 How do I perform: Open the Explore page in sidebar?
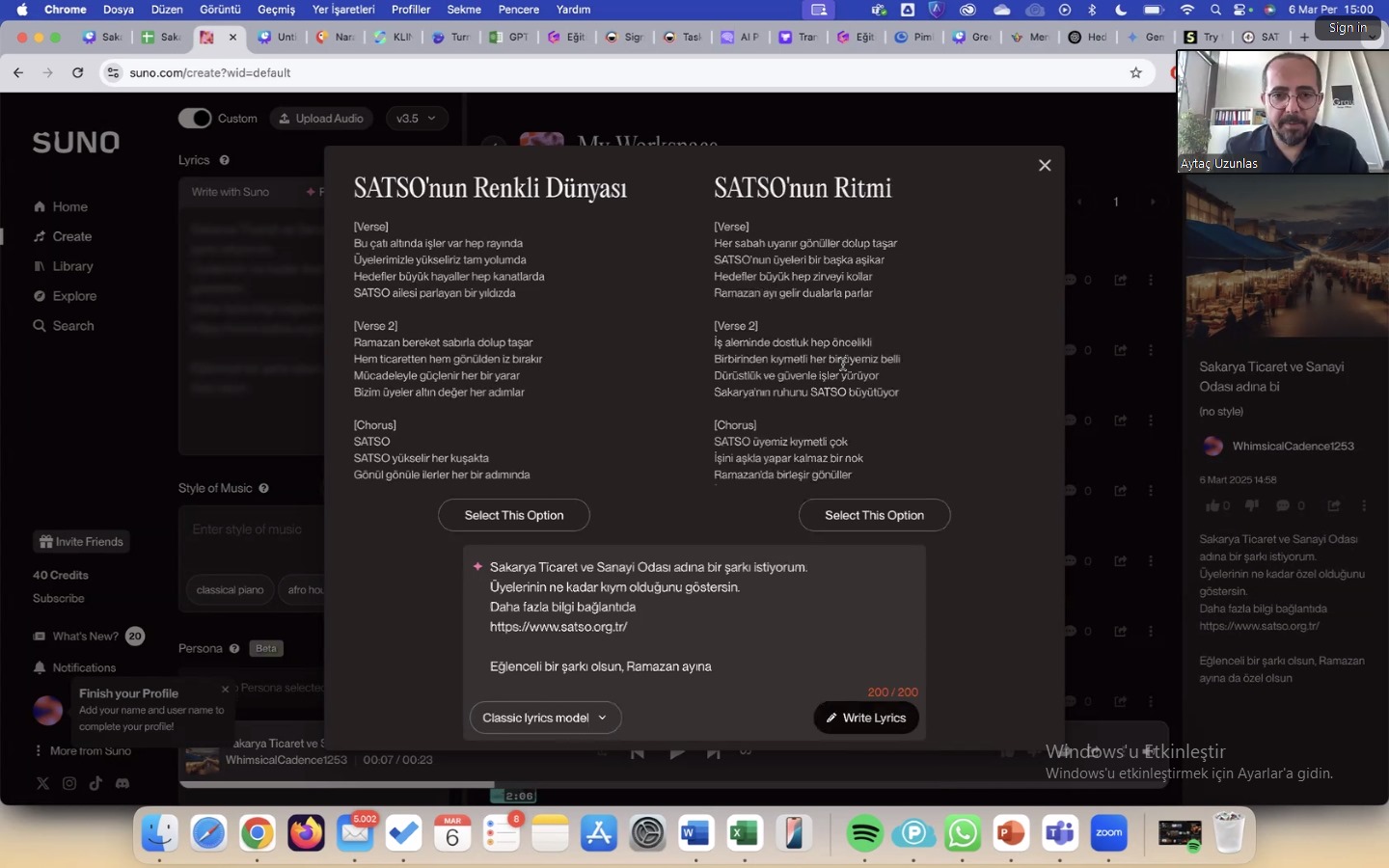pyautogui.click(x=74, y=296)
